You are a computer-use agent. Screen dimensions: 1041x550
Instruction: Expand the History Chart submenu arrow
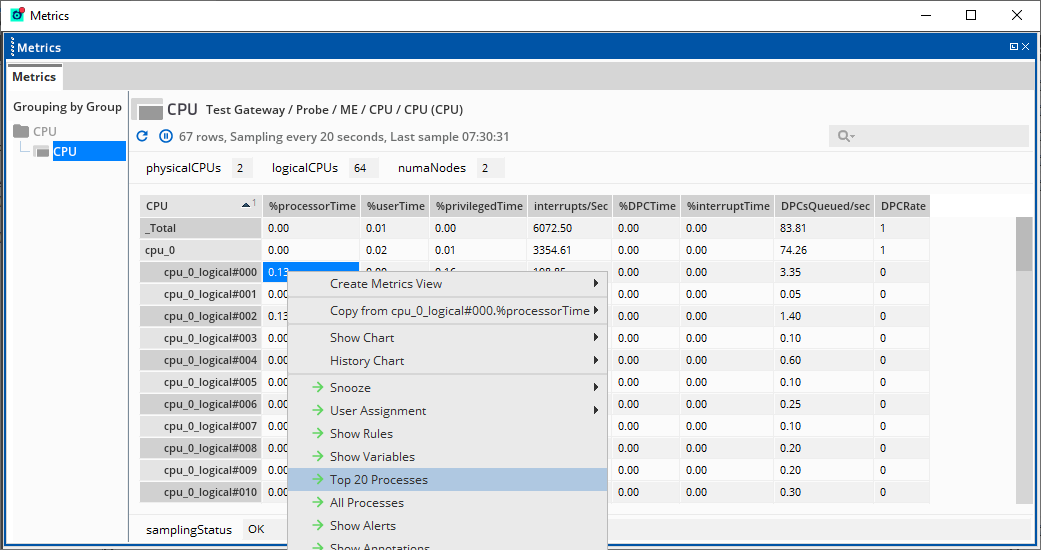pyautogui.click(x=596, y=361)
